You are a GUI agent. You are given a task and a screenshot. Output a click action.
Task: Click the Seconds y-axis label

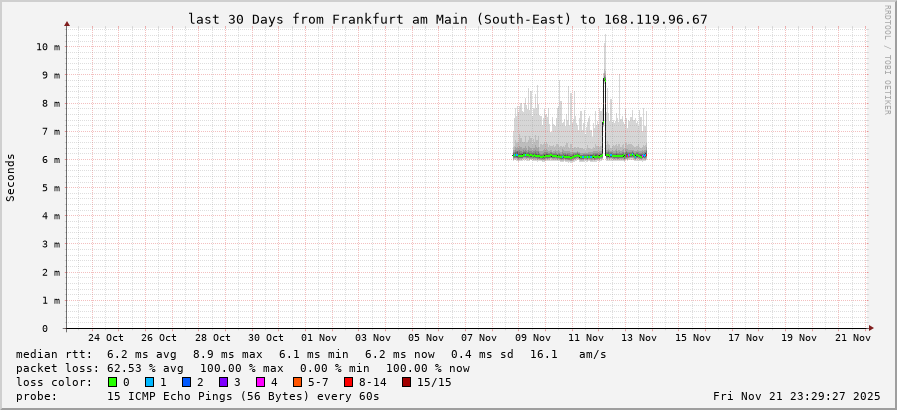[x=11, y=177]
